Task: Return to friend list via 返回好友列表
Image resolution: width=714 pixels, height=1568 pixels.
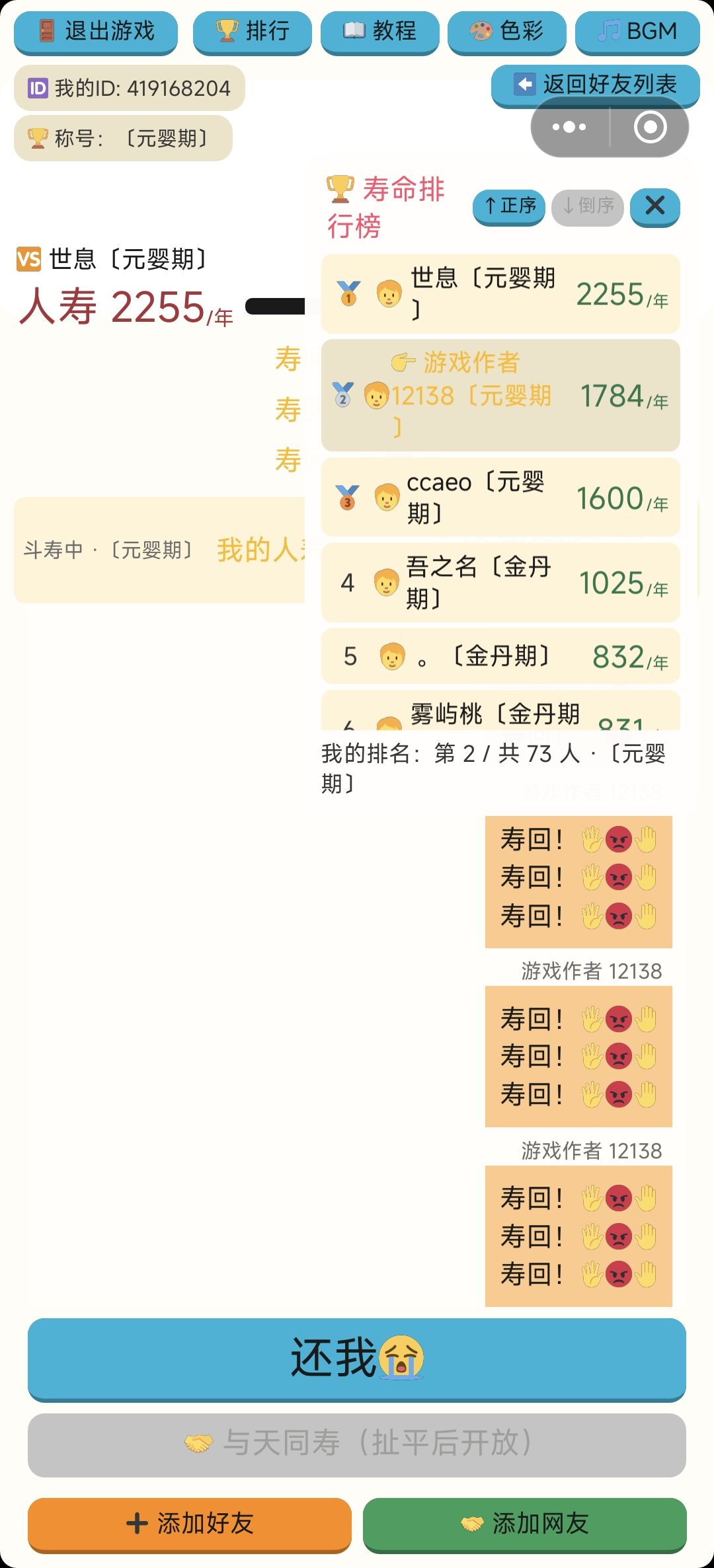Action: [595, 85]
